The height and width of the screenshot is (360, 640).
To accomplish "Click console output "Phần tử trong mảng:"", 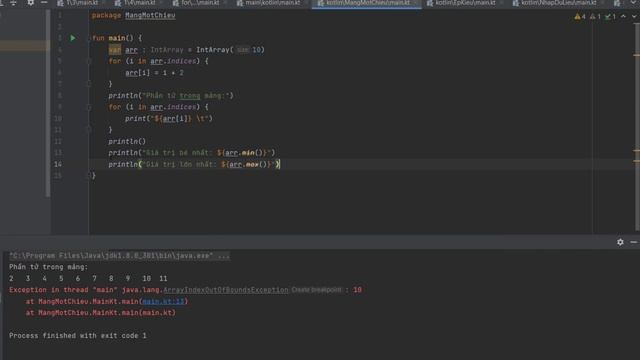I will 48,267.
